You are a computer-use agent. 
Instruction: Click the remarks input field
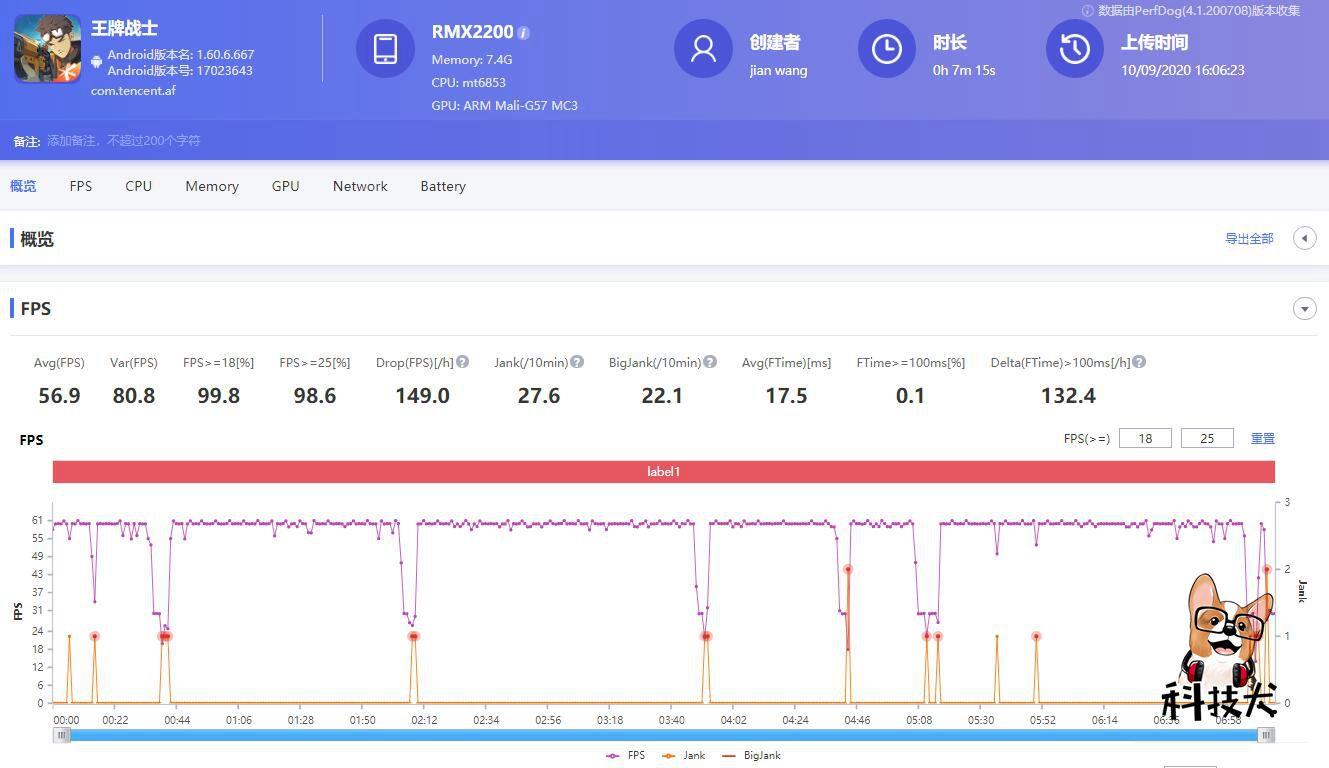click(x=124, y=141)
